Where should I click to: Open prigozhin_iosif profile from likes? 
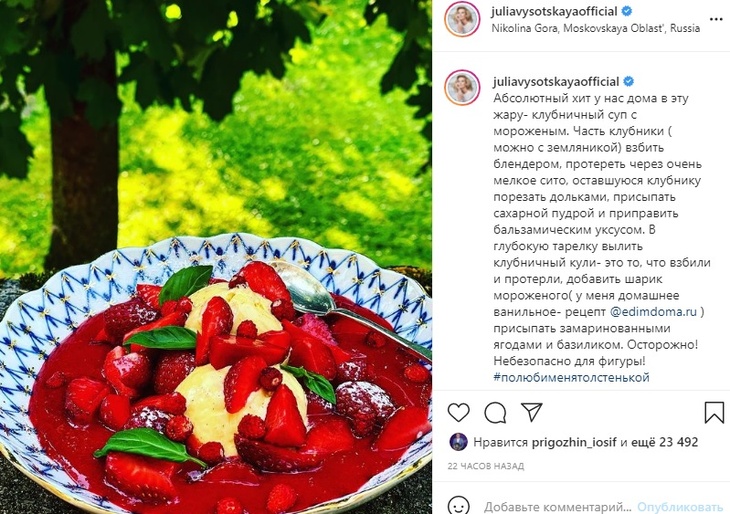pos(575,442)
